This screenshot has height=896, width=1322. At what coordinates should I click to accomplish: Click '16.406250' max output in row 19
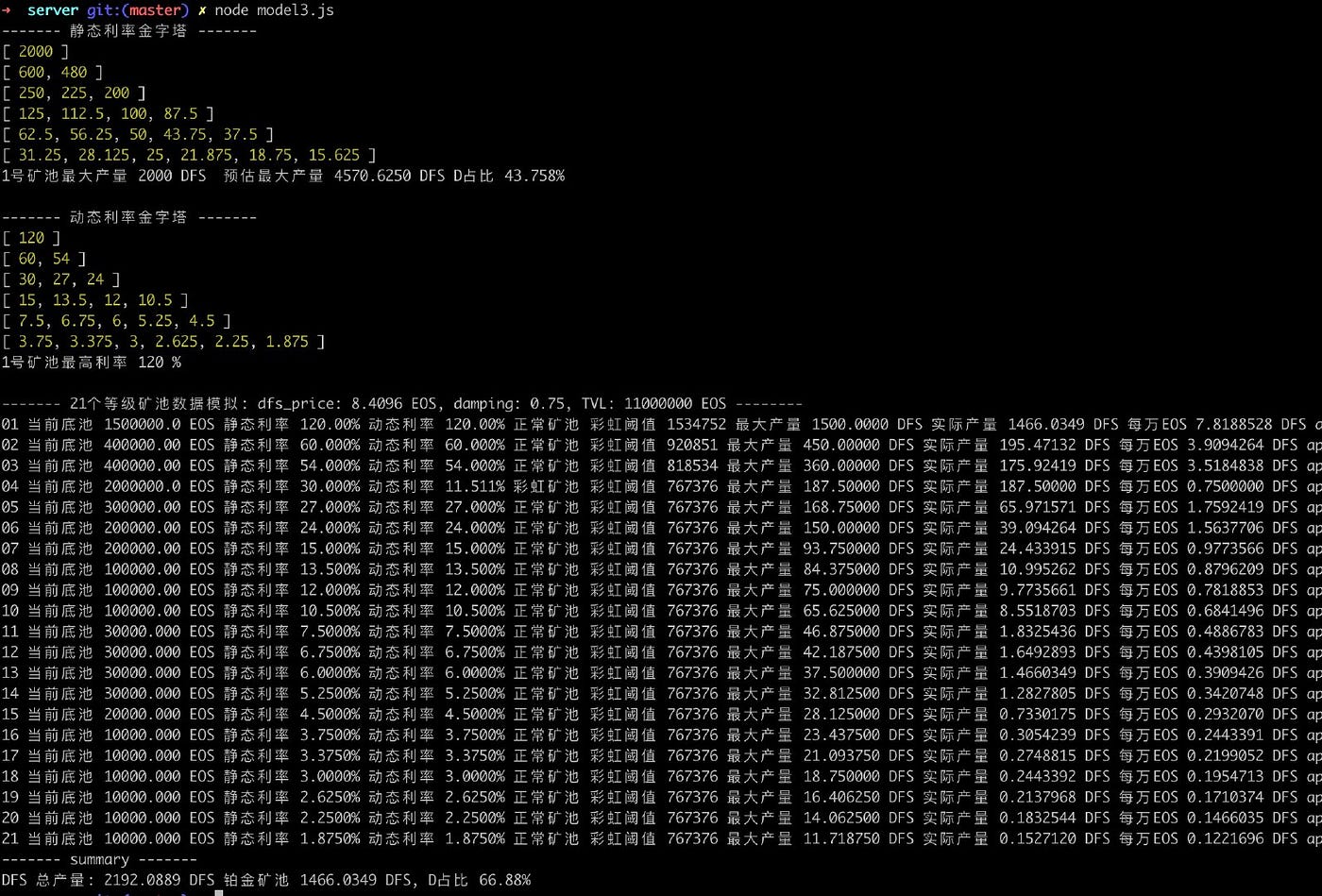coord(841,799)
